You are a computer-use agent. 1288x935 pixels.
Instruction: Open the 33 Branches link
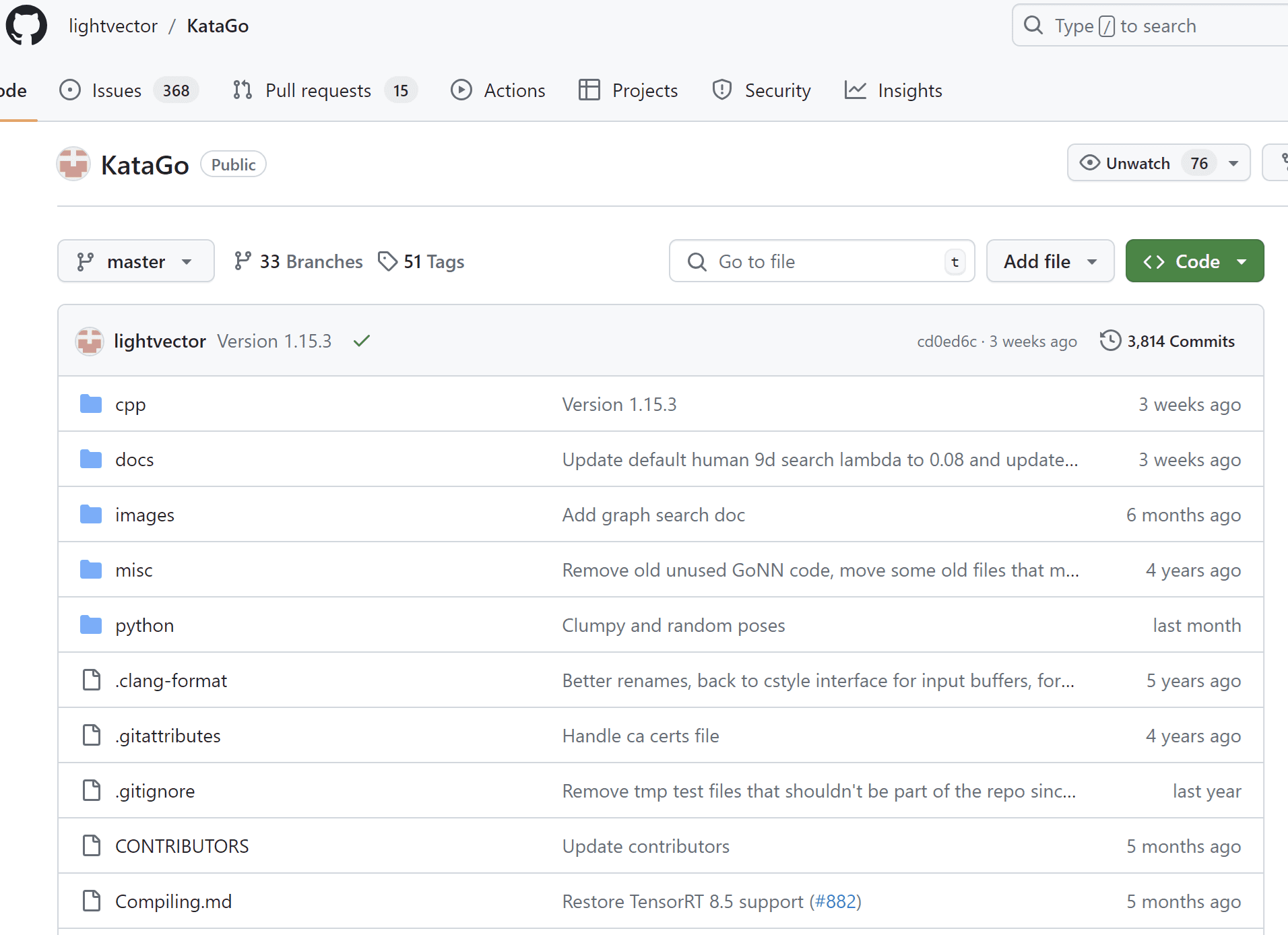pyautogui.click(x=298, y=261)
